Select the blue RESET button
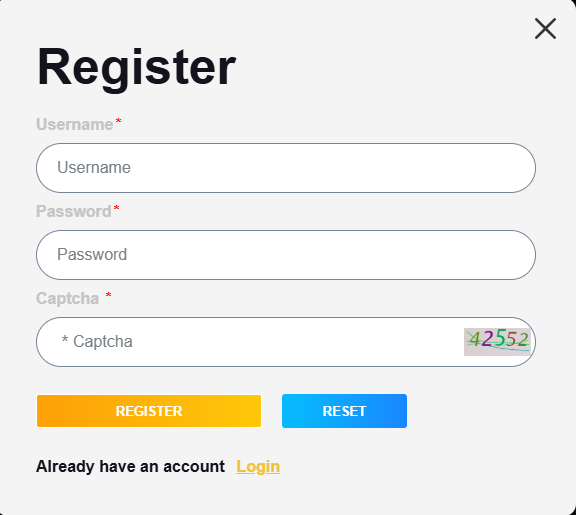 tap(344, 411)
